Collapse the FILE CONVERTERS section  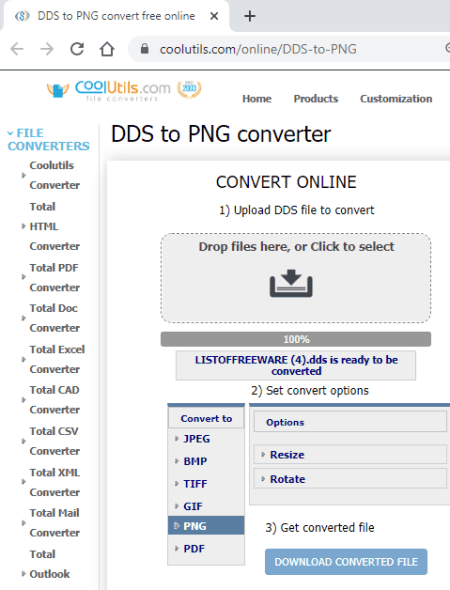[x=48, y=139]
